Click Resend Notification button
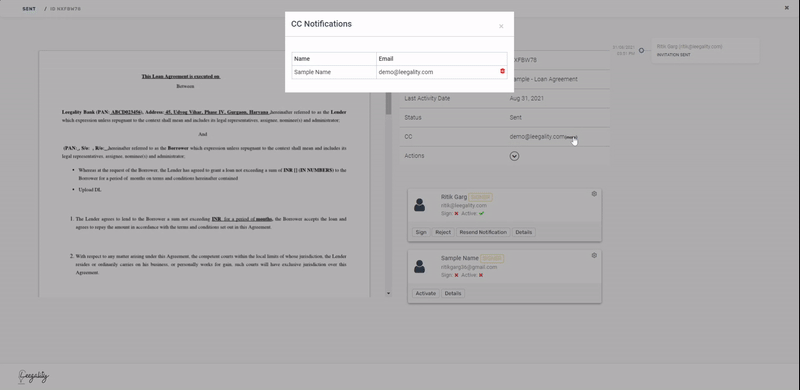Screen dimensions: 800x390 click(483, 232)
